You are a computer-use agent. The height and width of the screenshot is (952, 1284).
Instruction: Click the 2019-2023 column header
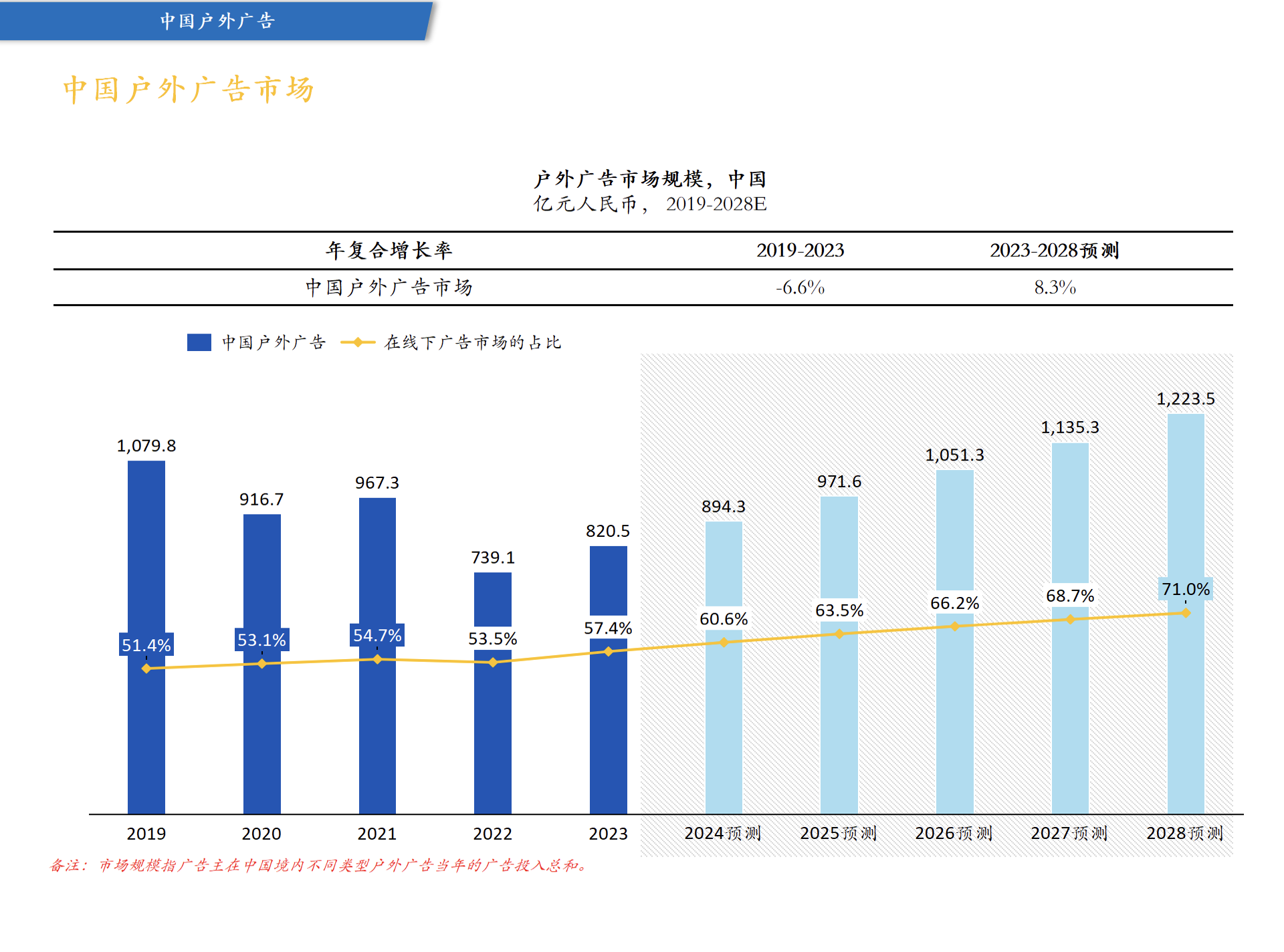pyautogui.click(x=800, y=250)
